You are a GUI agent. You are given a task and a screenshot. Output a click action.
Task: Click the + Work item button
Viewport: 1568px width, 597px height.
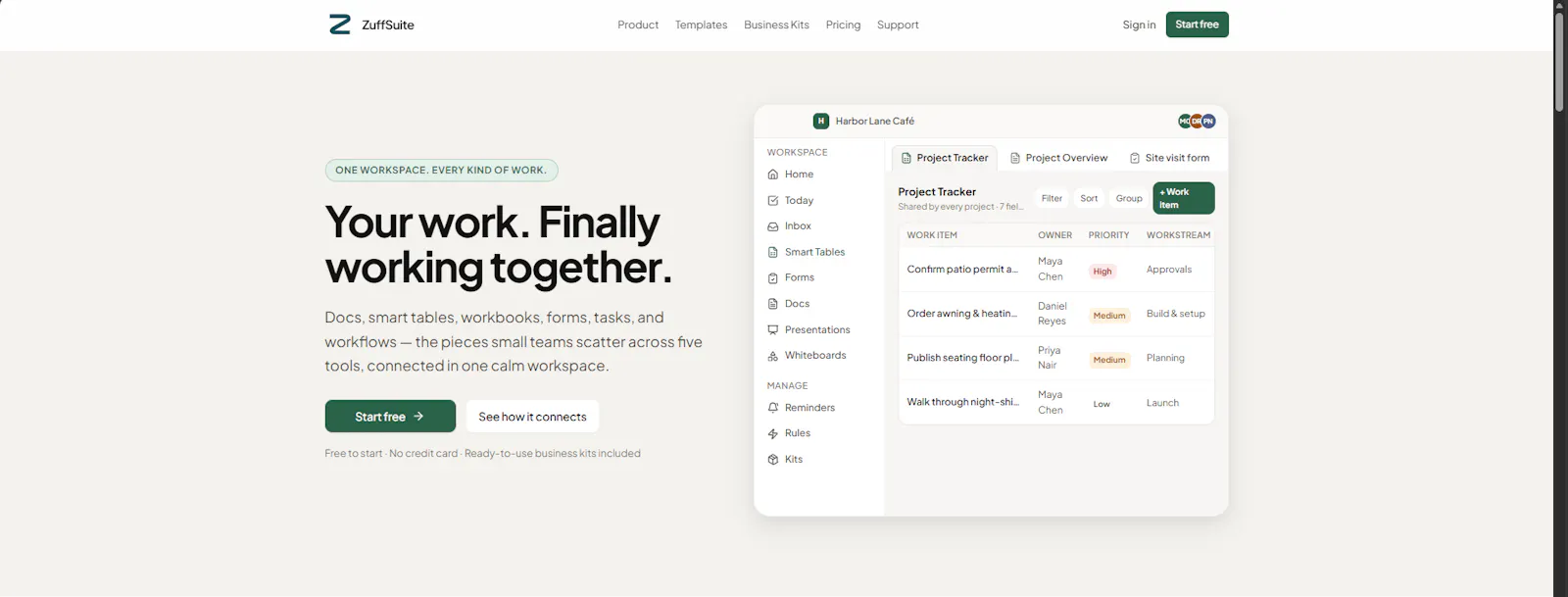[x=1183, y=198]
